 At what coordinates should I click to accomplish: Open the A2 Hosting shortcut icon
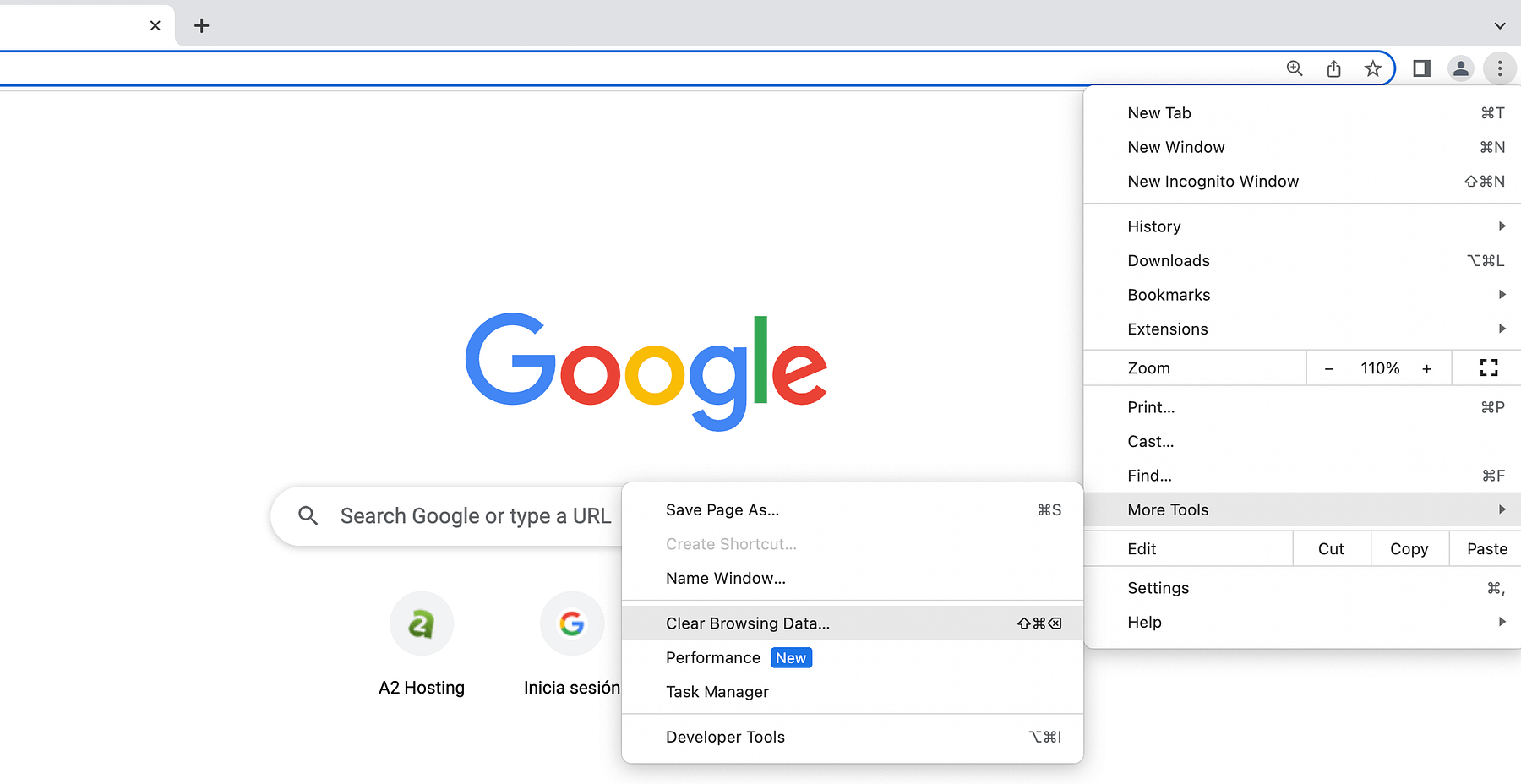422,623
